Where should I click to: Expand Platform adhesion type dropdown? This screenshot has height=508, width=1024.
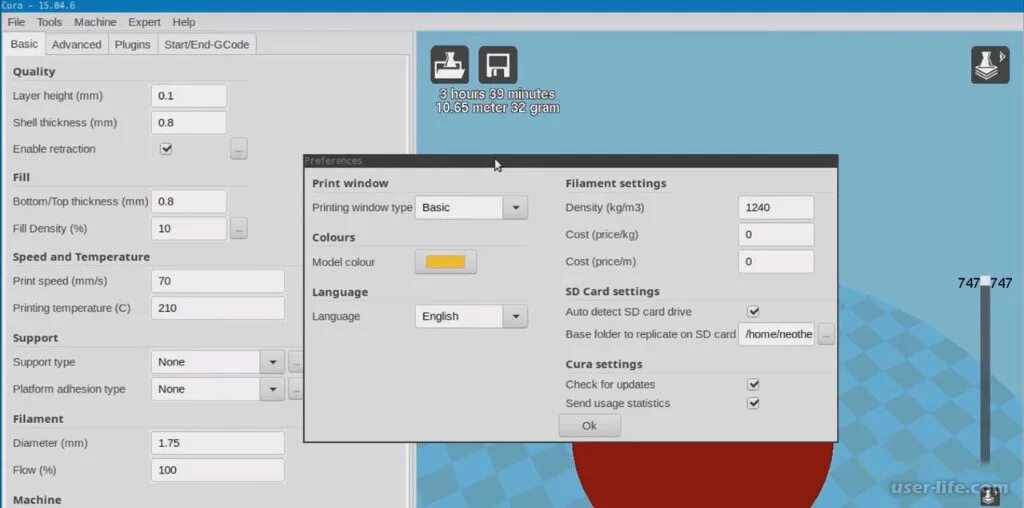click(217, 389)
